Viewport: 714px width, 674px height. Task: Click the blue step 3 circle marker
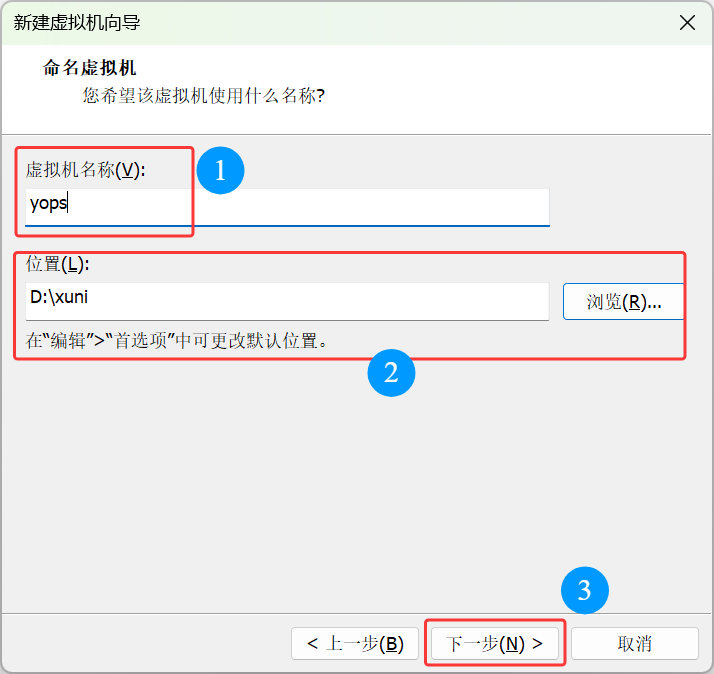[x=585, y=591]
